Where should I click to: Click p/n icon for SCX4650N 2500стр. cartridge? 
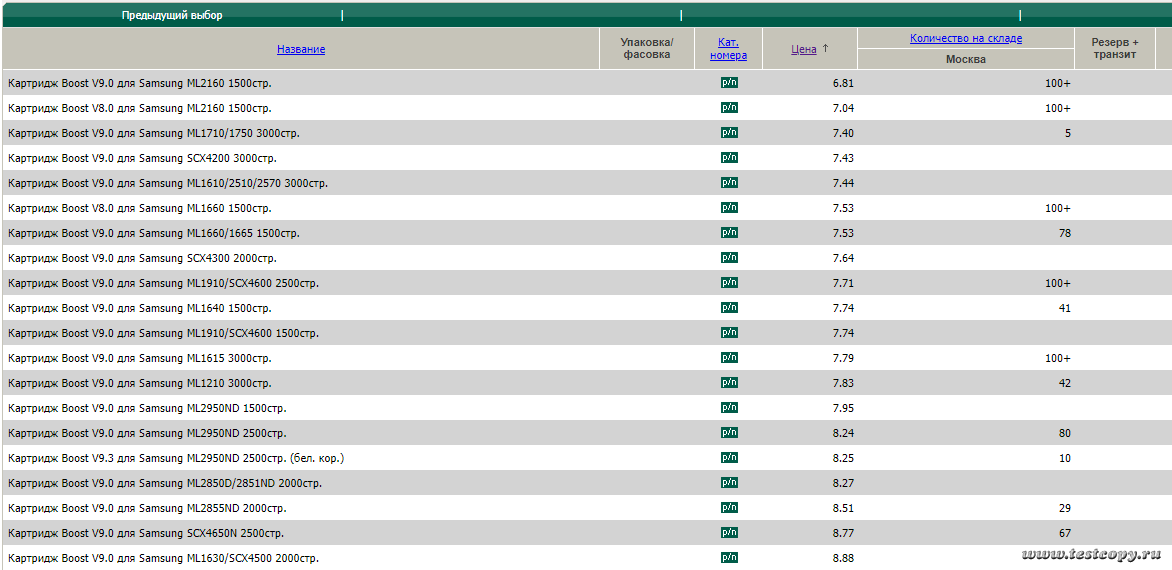click(x=729, y=532)
